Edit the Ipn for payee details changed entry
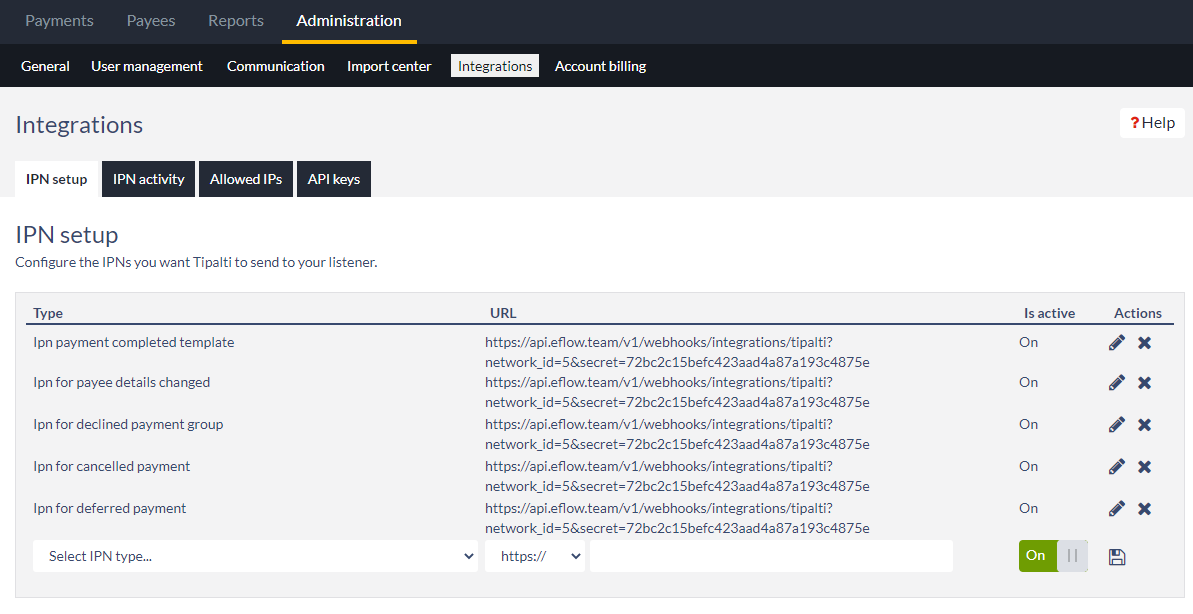1193x614 pixels. tap(1116, 382)
